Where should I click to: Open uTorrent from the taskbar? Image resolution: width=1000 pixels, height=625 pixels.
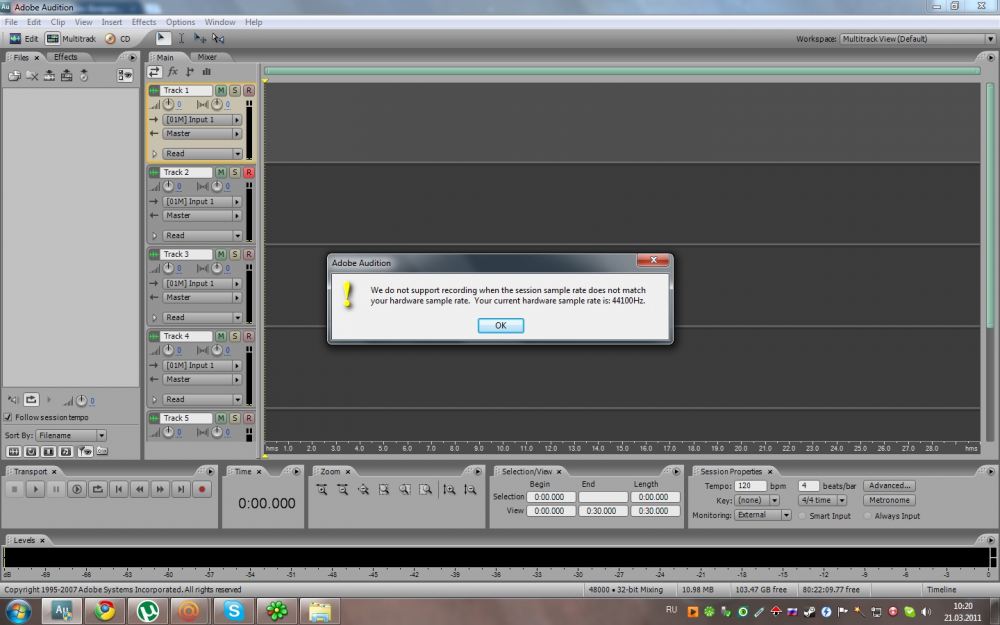[148, 611]
